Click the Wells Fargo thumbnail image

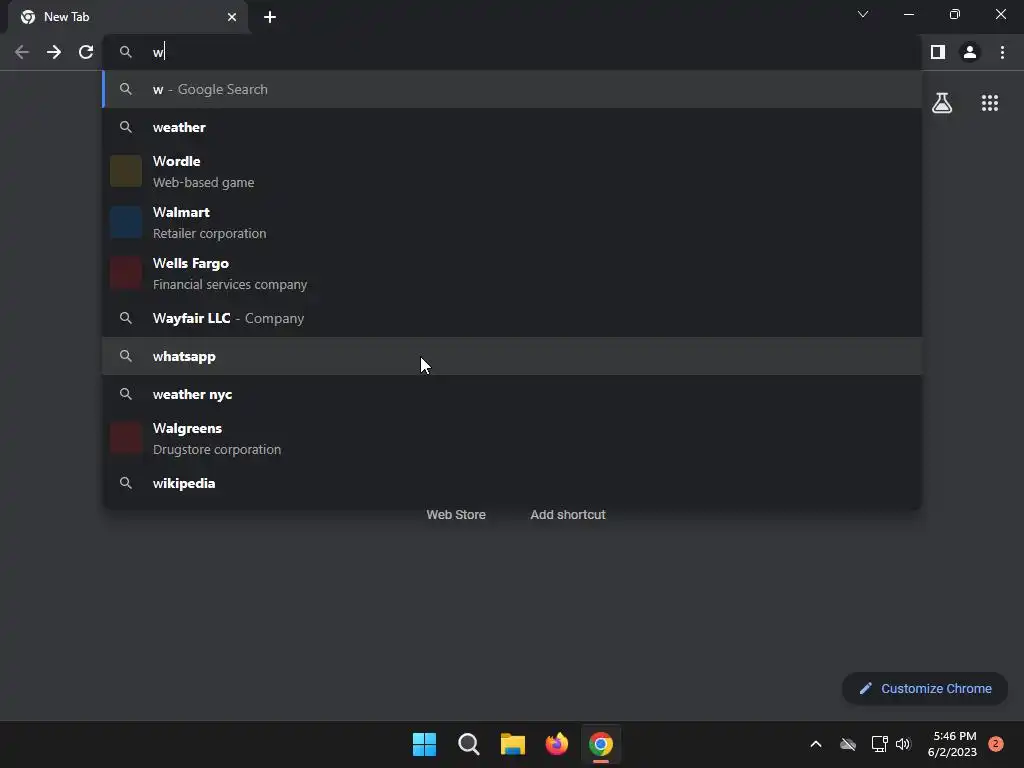pos(126,274)
